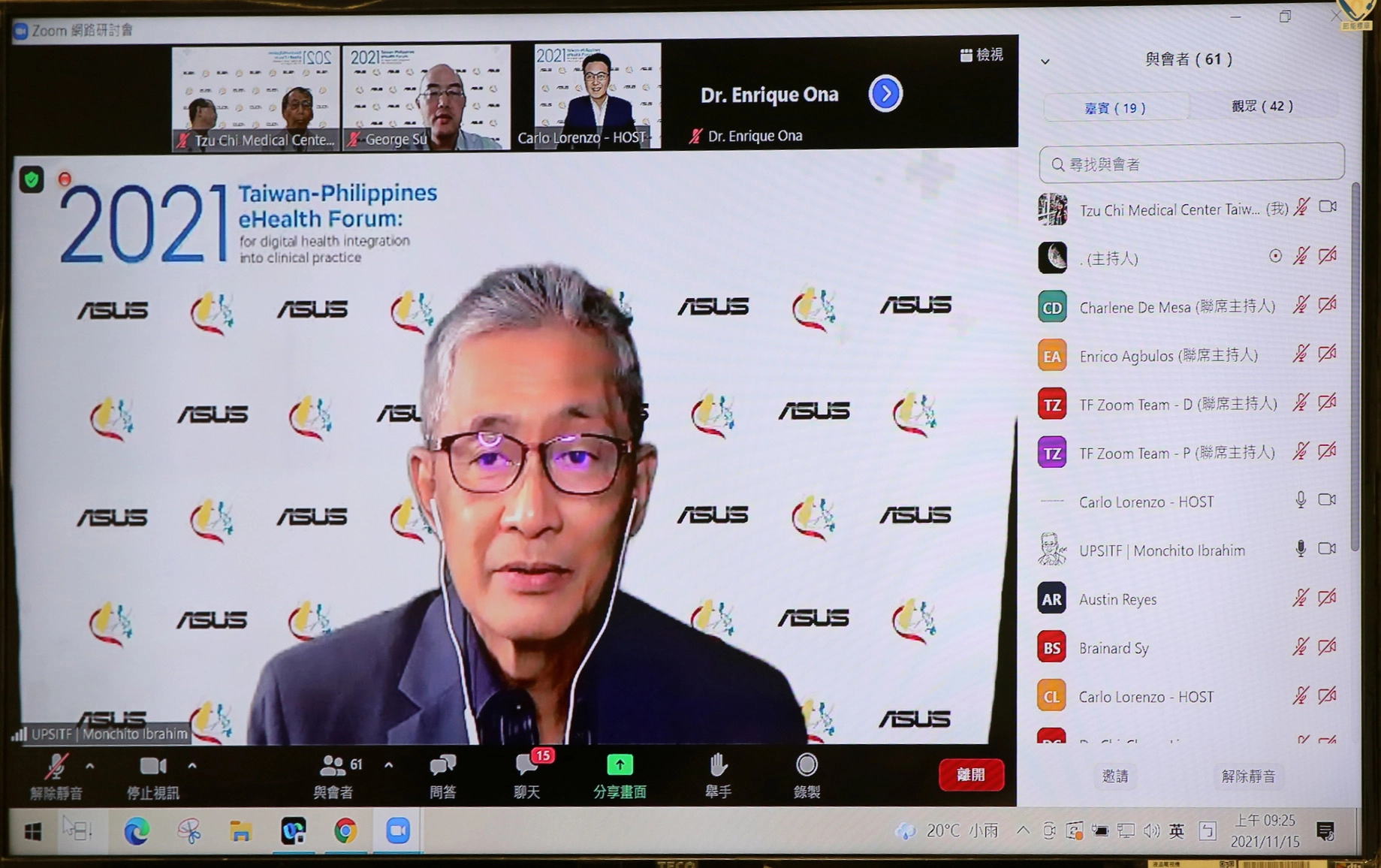Select participant row 'TF Zoom Team - P'

click(x=1189, y=454)
